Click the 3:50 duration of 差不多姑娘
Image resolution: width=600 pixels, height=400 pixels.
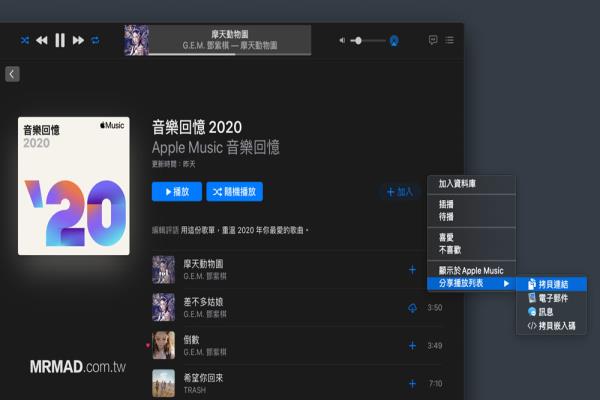pyautogui.click(x=435, y=308)
